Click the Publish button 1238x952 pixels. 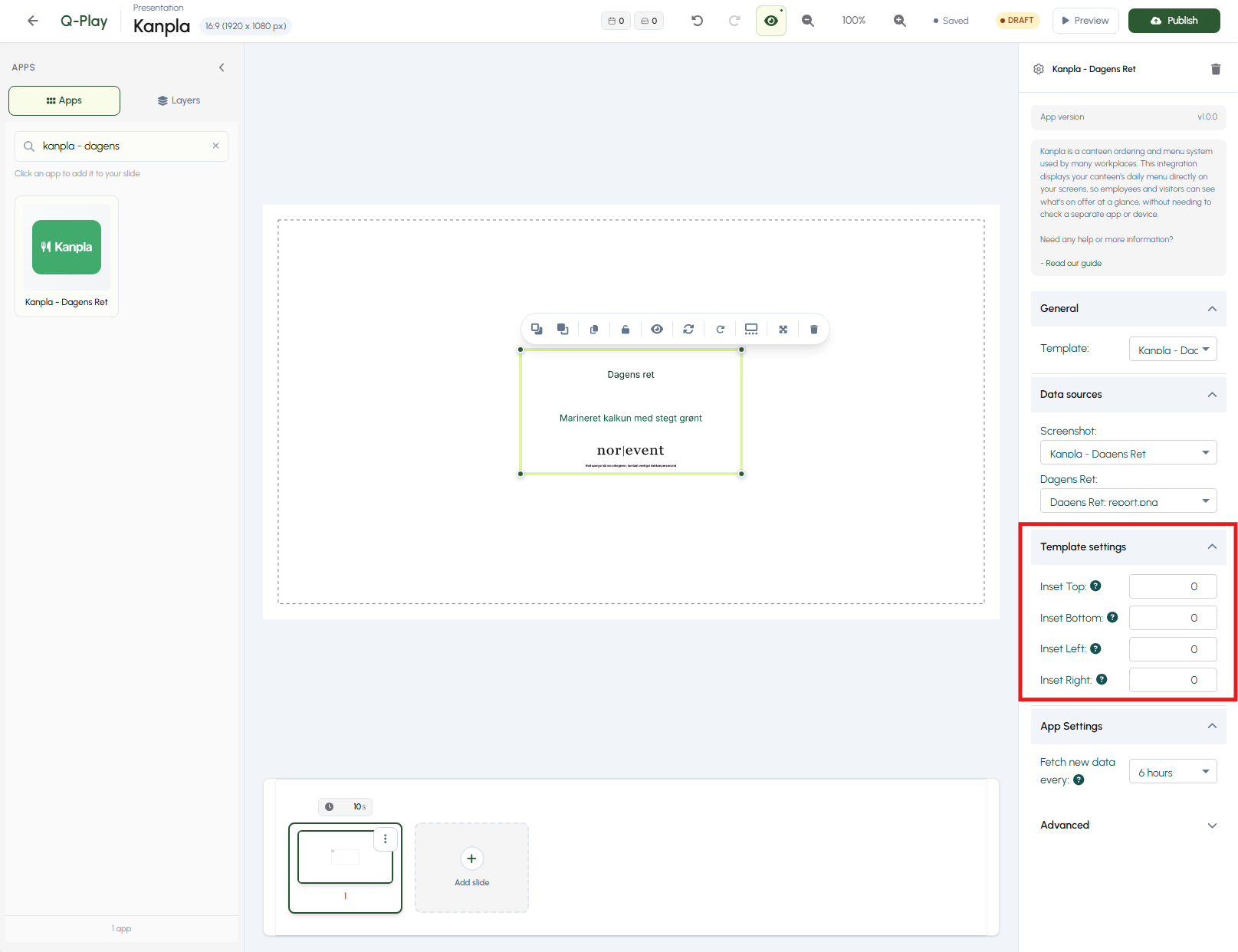(x=1174, y=21)
